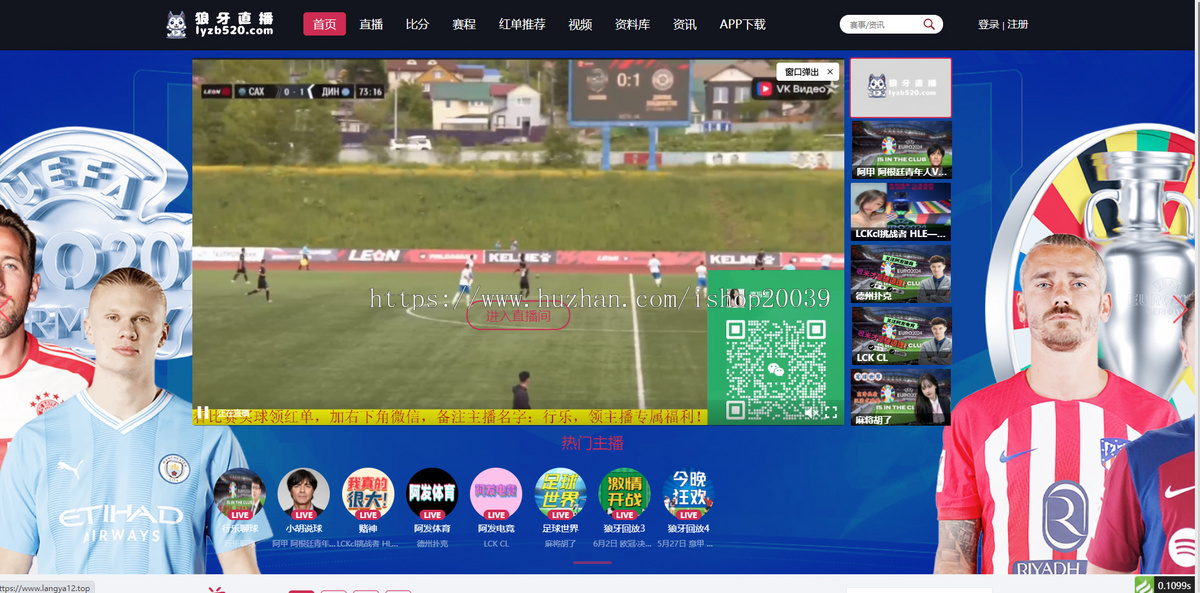Open the 资讯 menu item
The height and width of the screenshot is (593, 1200).
click(685, 24)
